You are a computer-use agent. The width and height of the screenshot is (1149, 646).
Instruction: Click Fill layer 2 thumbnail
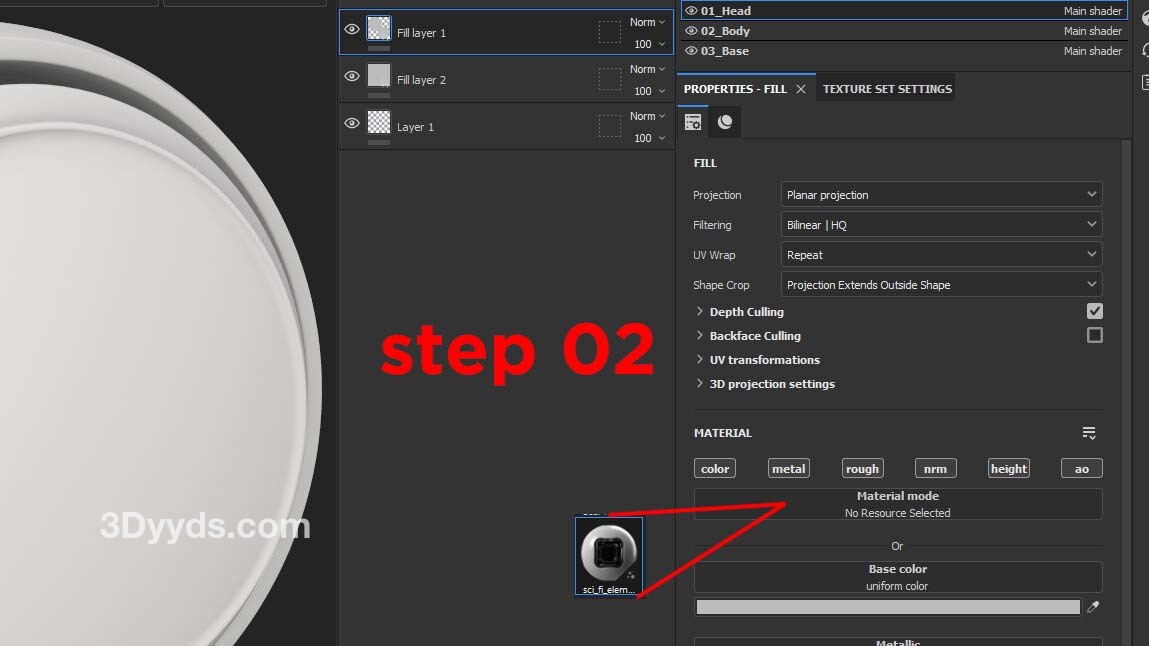(x=379, y=76)
